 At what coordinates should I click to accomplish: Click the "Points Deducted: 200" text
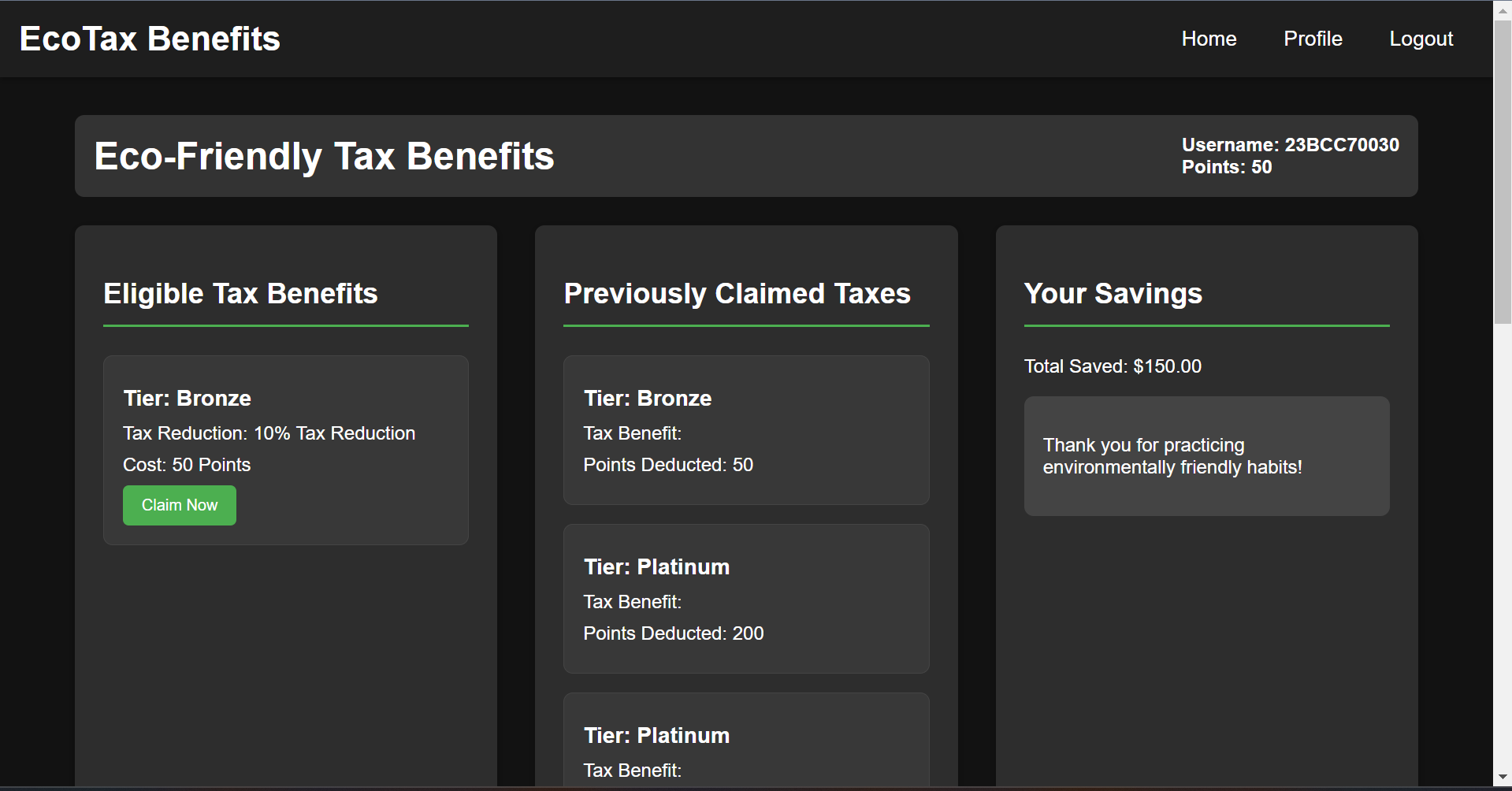674,633
